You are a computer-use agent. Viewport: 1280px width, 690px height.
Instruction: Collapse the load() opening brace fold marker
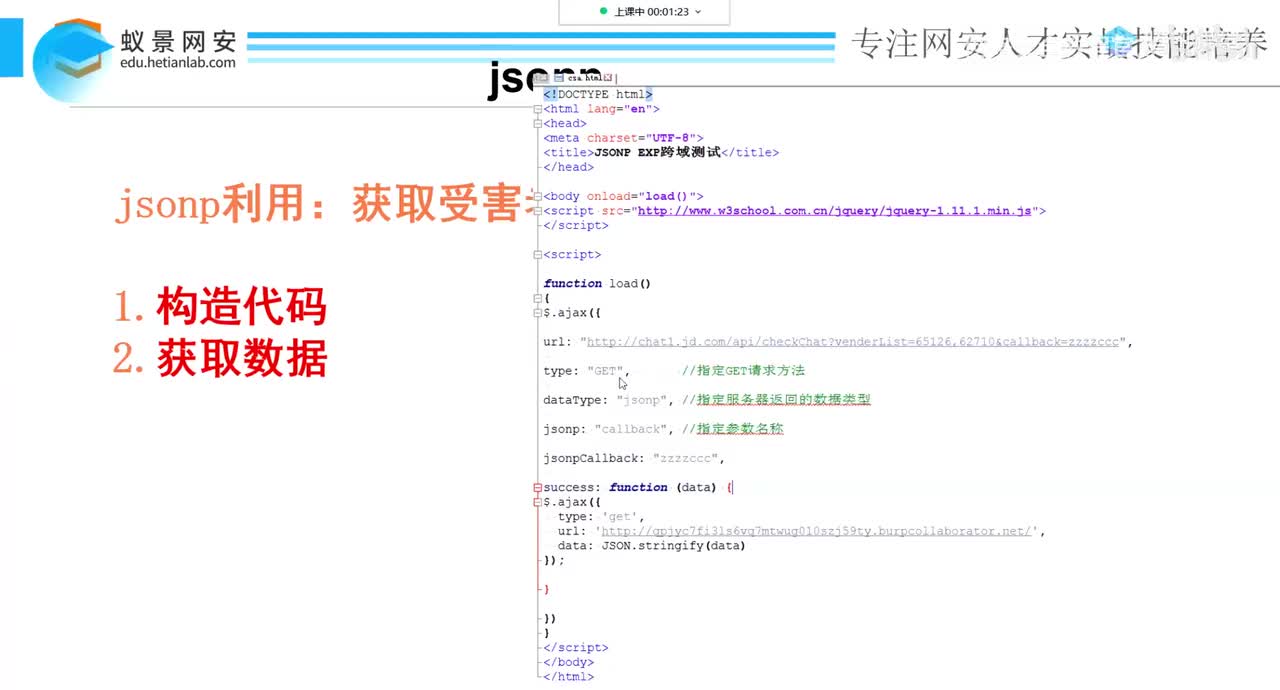tap(538, 298)
